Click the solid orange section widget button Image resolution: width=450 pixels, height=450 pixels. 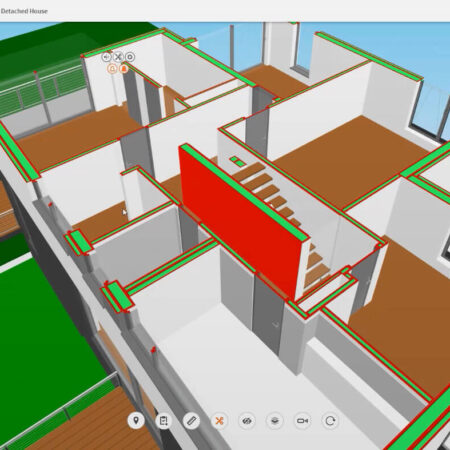click(x=124, y=69)
